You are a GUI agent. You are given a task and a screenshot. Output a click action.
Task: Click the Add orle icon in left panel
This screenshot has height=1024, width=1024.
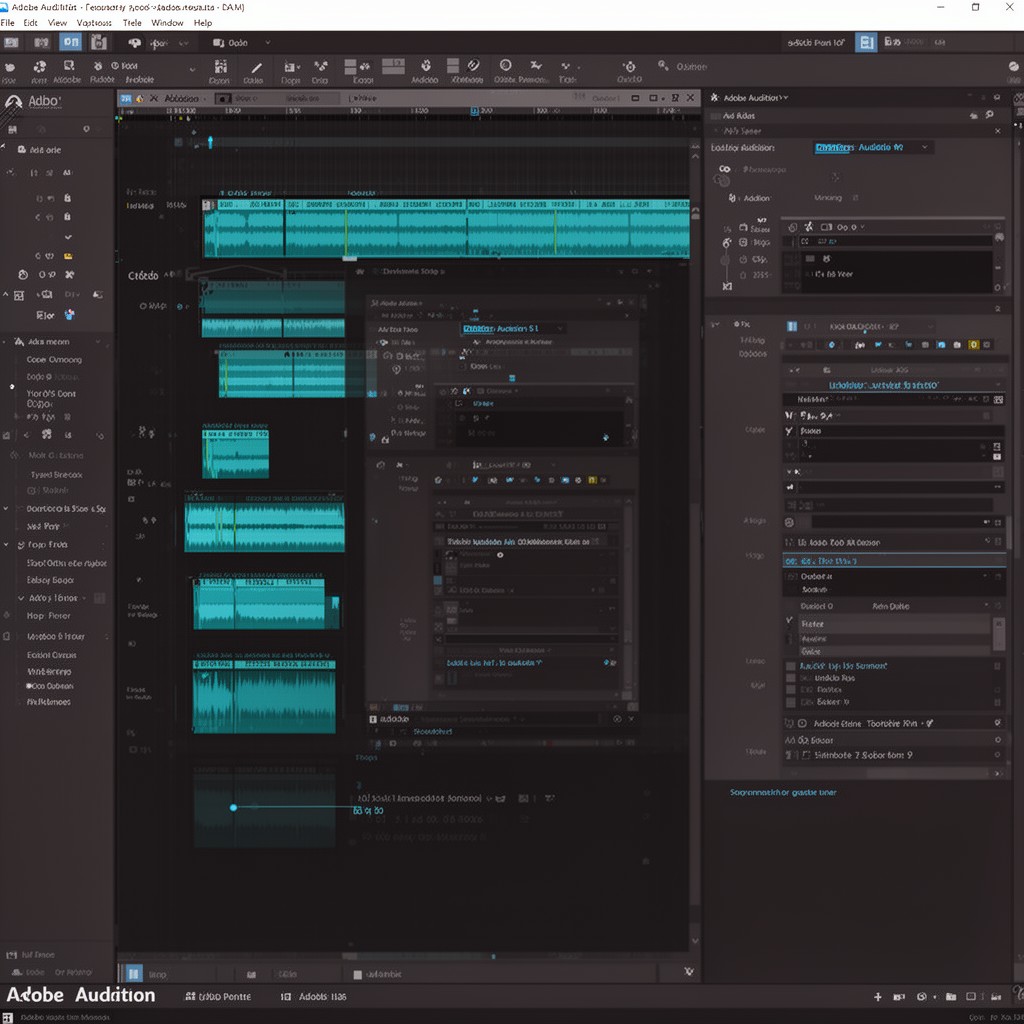pyautogui.click(x=22, y=150)
